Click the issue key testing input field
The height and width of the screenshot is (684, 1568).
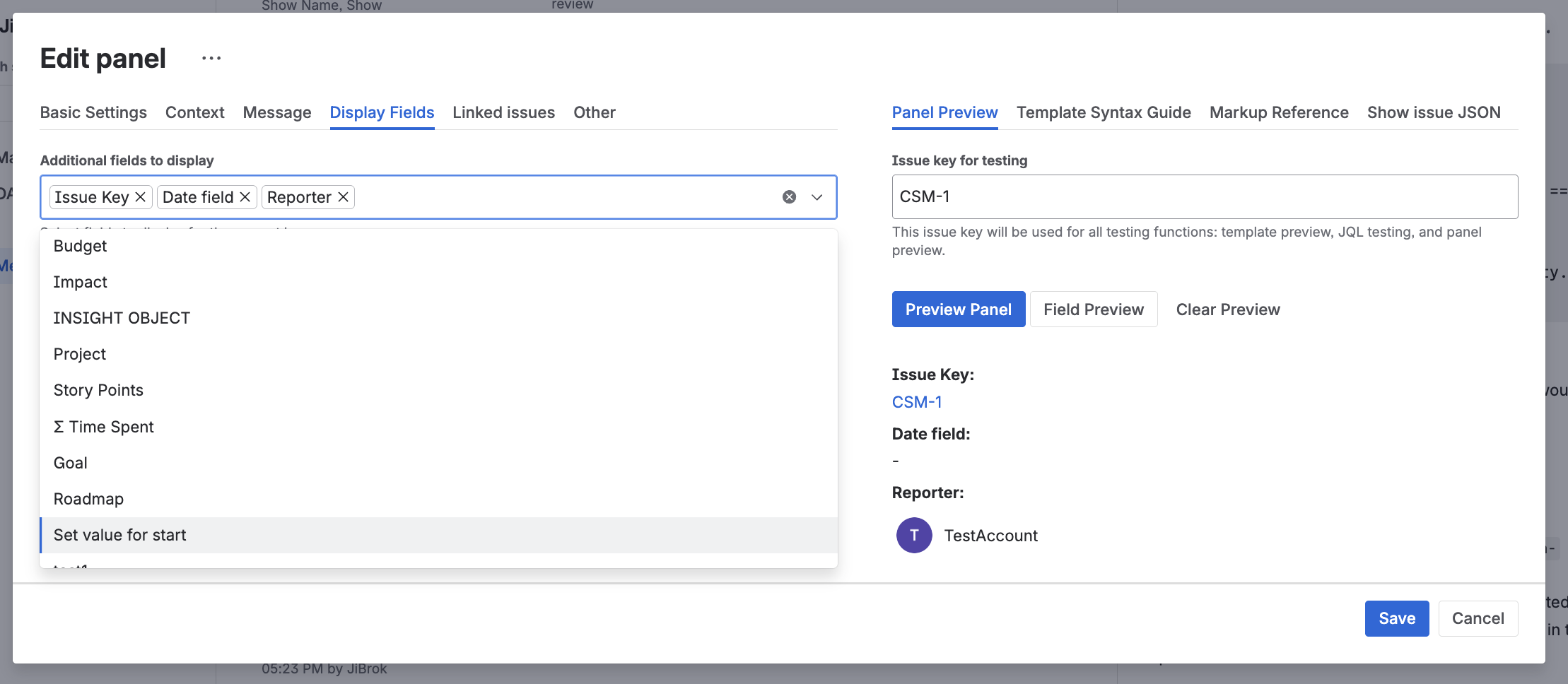[x=1204, y=196]
